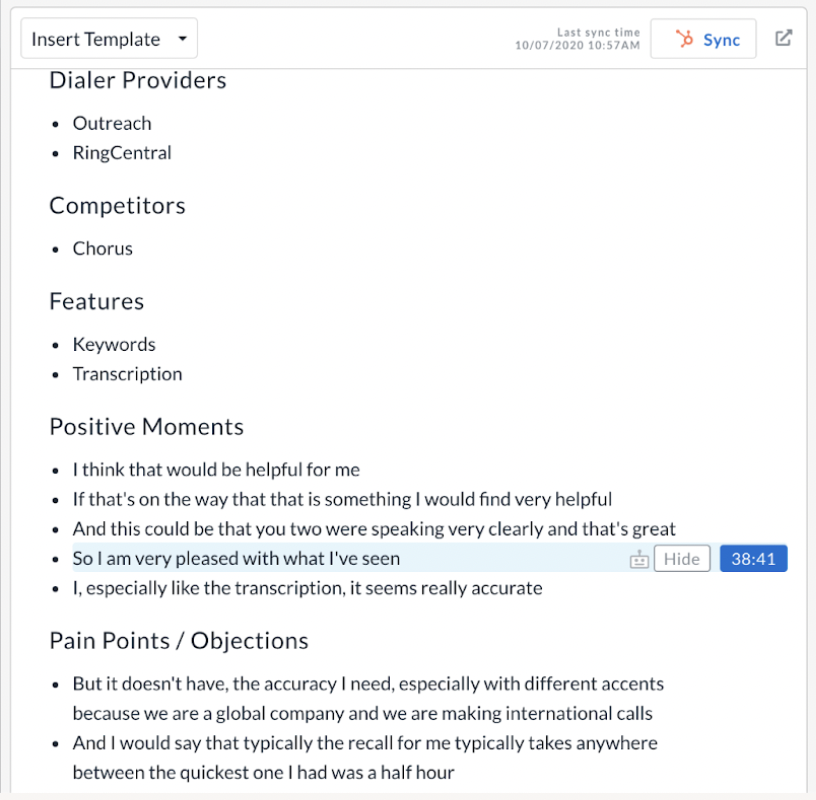
Task: Click the HubSpot Sync button
Action: (703, 39)
